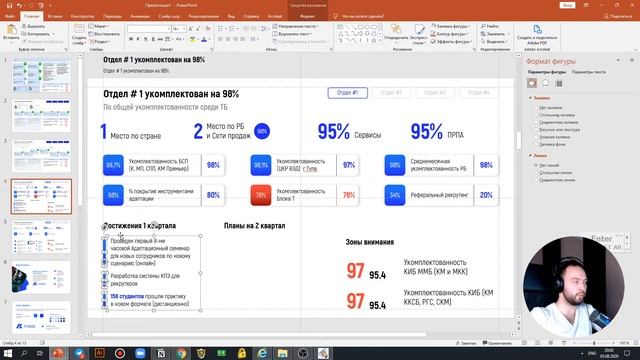This screenshot has width=640, height=360.
Task: Toggle underline (Ч) formatting
Action: click(145, 39)
